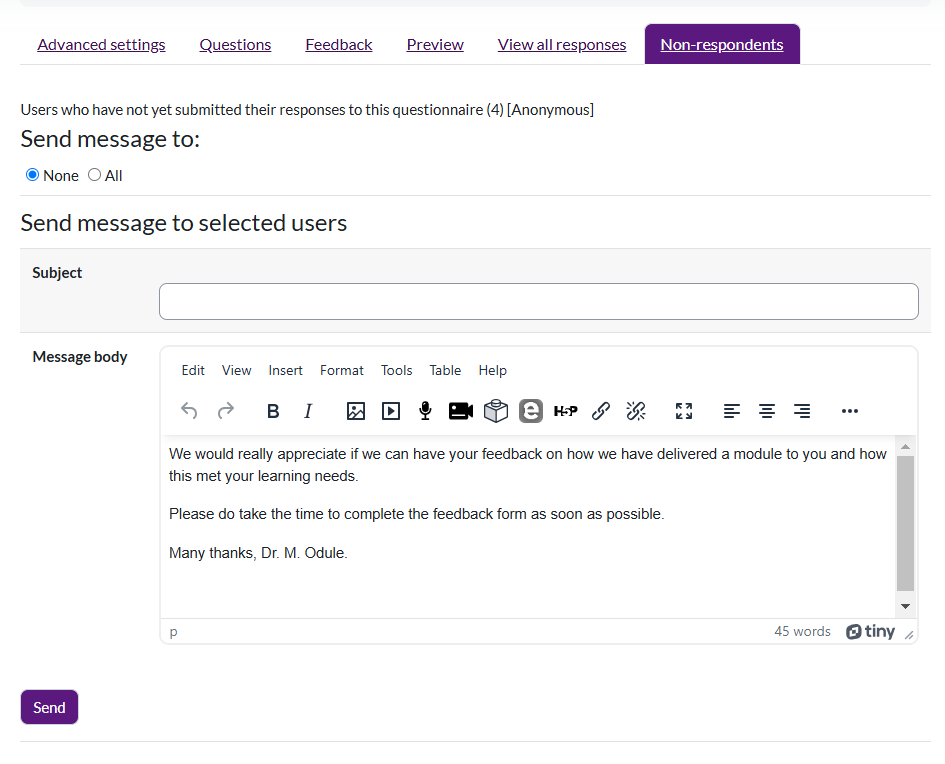The image size is (945, 764).
Task: Reveal more toolbar options via ellipsis
Action: point(849,411)
